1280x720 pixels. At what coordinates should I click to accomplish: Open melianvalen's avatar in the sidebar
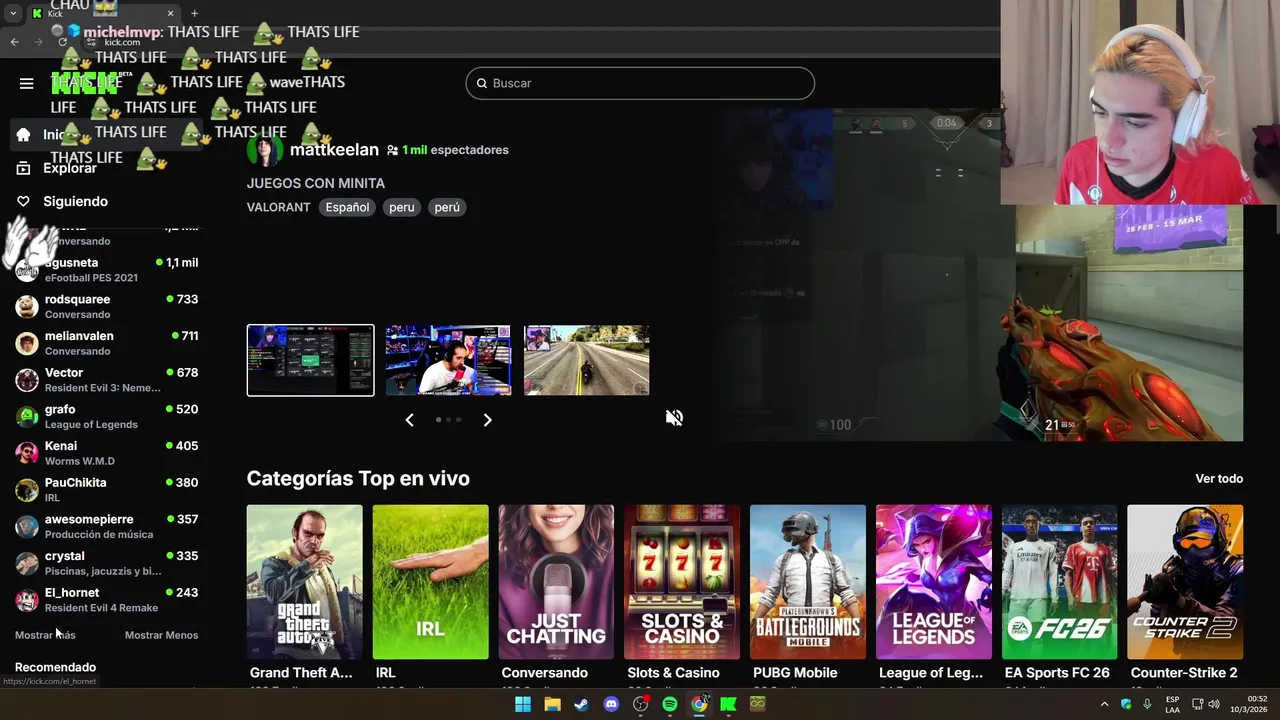click(27, 344)
